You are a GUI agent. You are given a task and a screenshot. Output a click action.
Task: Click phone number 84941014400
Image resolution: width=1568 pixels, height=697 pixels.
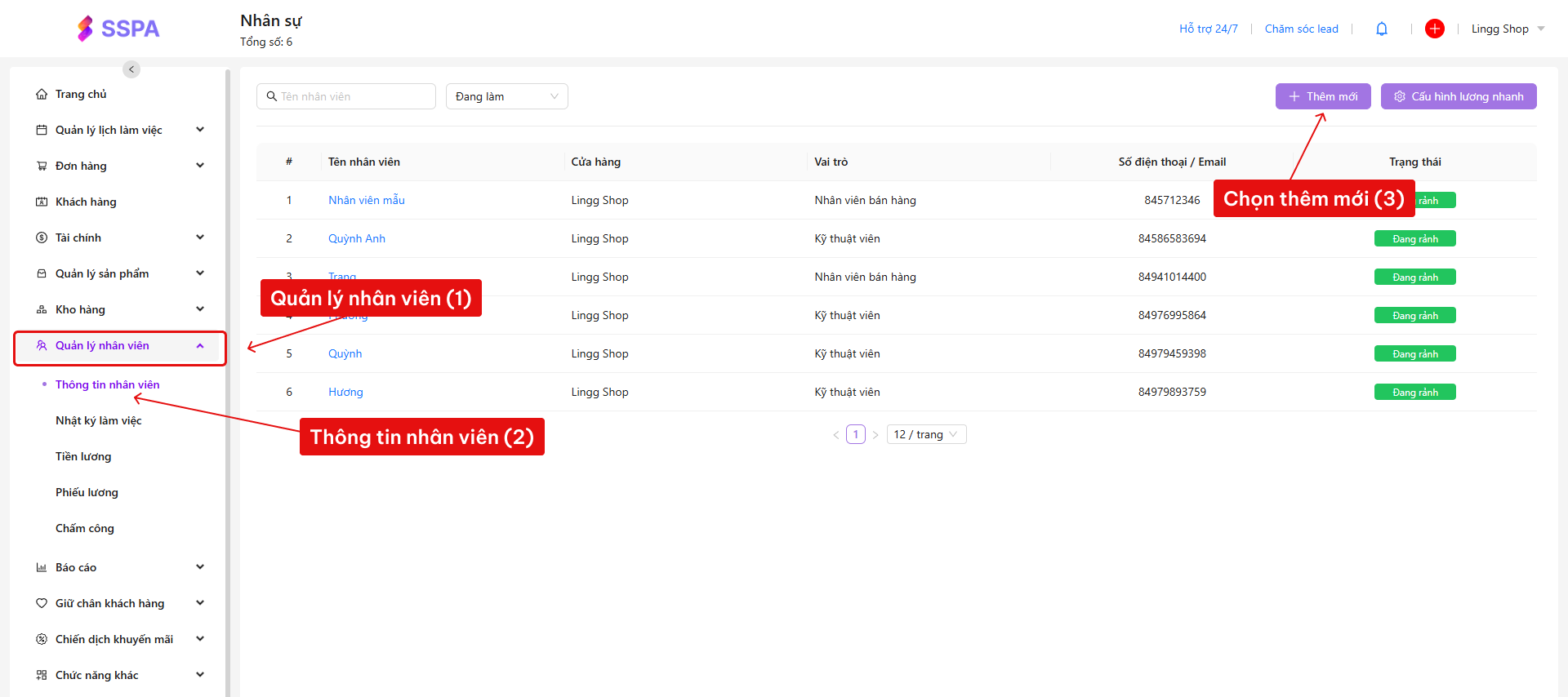(x=1172, y=277)
